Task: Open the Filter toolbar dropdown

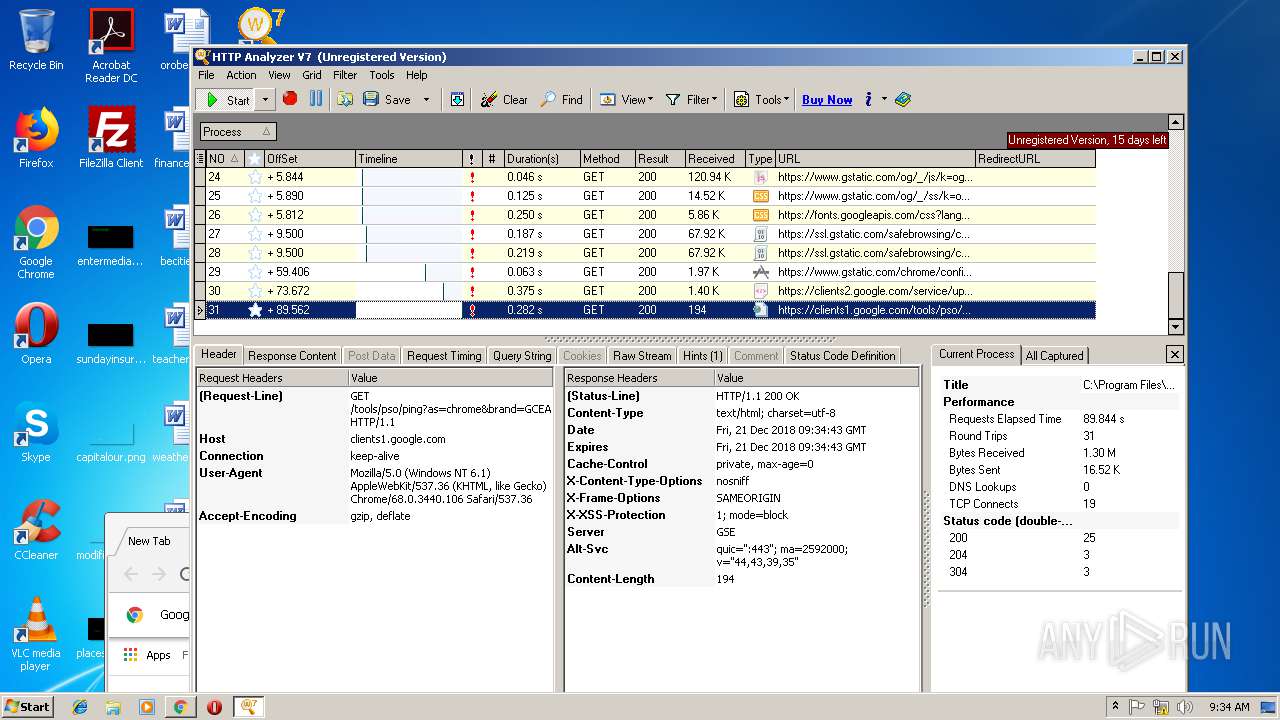Action: coord(692,100)
